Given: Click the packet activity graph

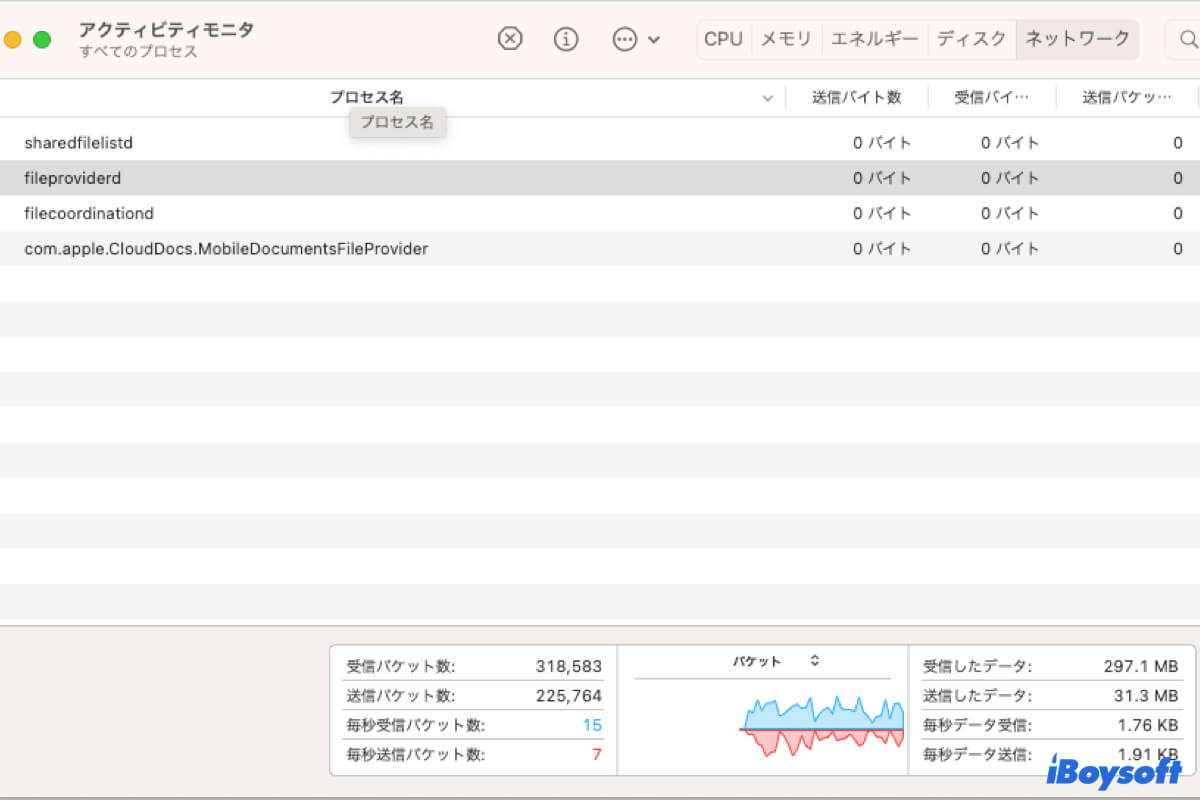Looking at the screenshot, I should pyautogui.click(x=821, y=725).
